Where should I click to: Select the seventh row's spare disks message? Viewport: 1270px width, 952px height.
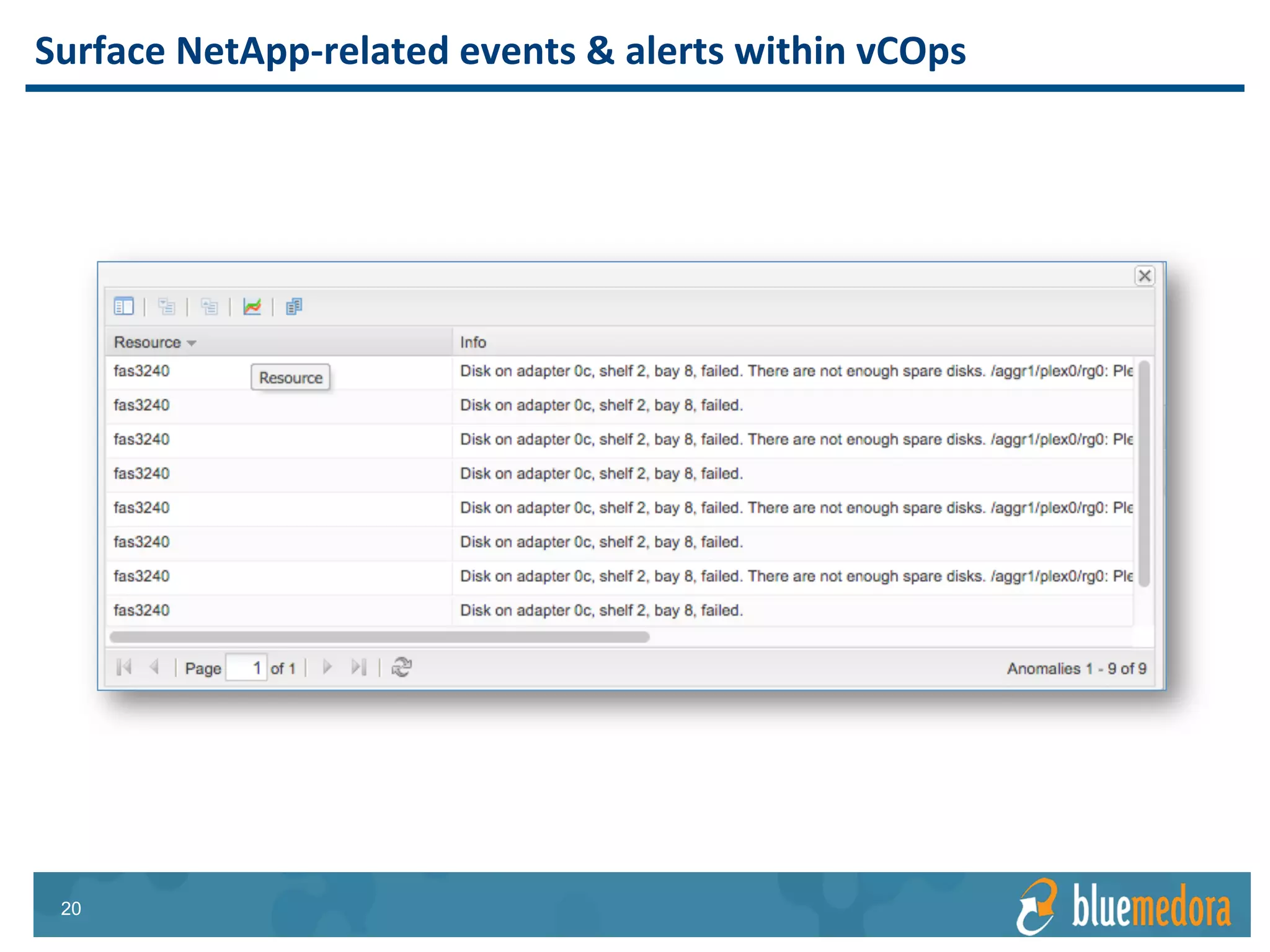(796, 576)
